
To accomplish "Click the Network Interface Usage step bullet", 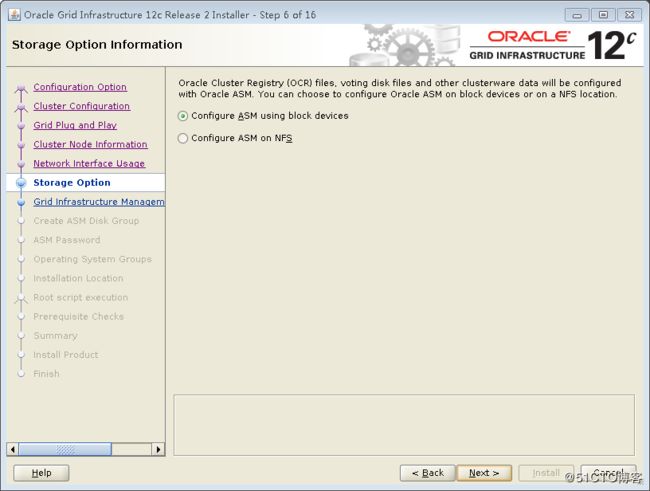I will pyautogui.click(x=21, y=164).
